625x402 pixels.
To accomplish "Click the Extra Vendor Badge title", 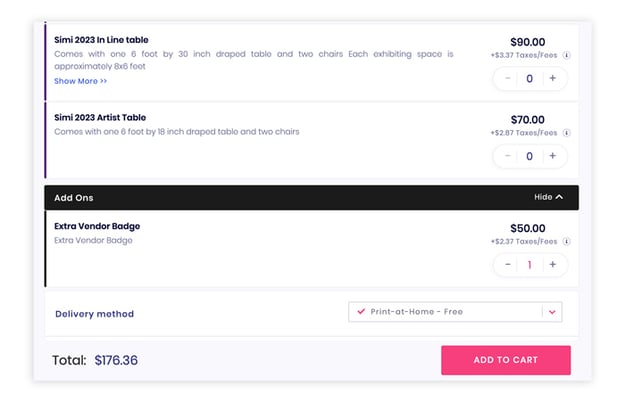I will [97, 226].
